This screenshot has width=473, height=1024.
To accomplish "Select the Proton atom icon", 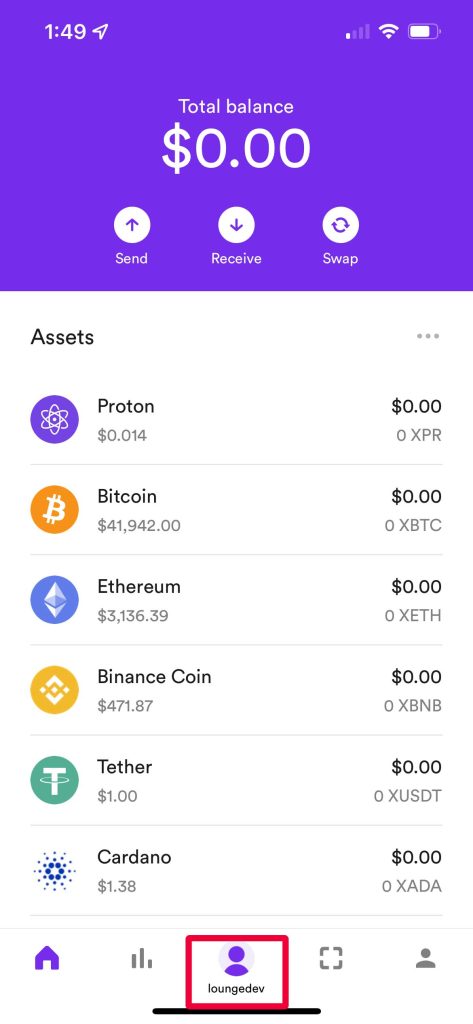I will coord(55,419).
